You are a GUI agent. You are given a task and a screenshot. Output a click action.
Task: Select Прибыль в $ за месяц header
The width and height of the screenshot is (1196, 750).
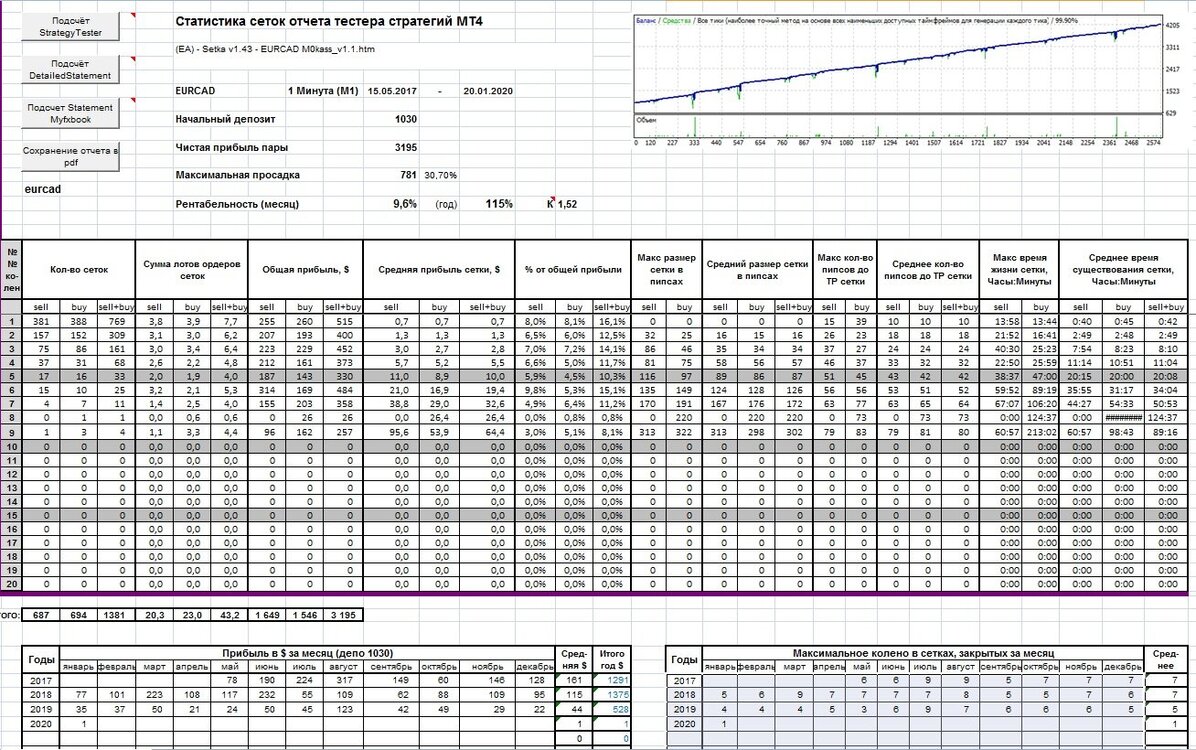click(x=307, y=653)
